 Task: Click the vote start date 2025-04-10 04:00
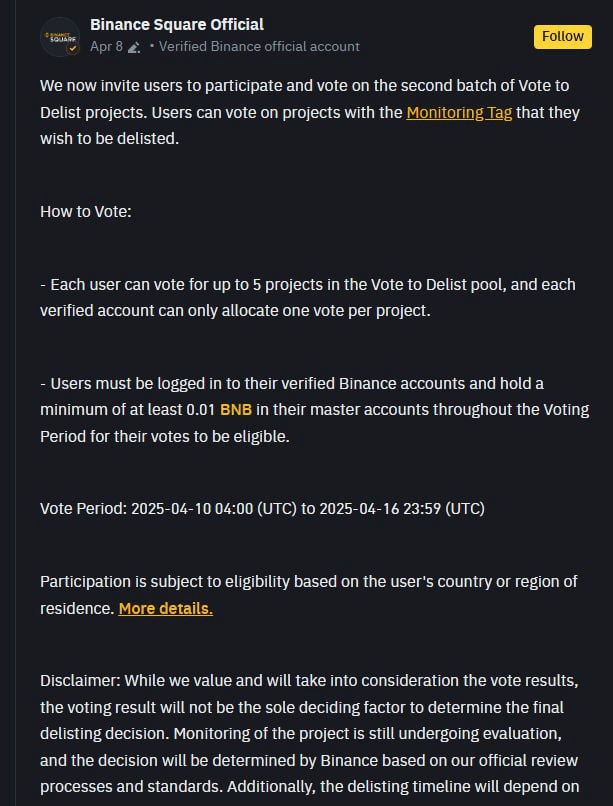pos(193,509)
